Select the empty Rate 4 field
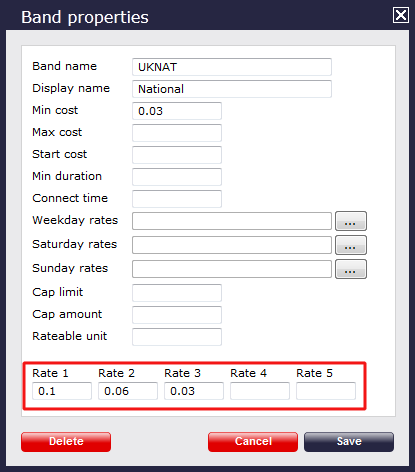Screen dimensions: 415x472 (x=260, y=391)
